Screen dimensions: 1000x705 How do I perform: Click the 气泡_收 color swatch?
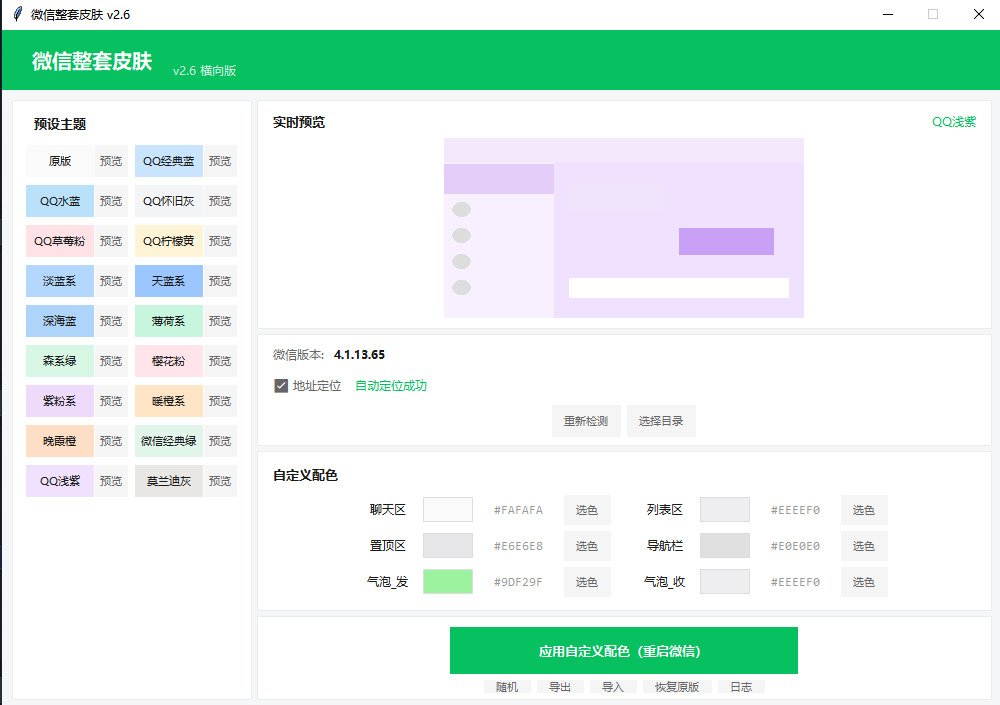tap(724, 581)
